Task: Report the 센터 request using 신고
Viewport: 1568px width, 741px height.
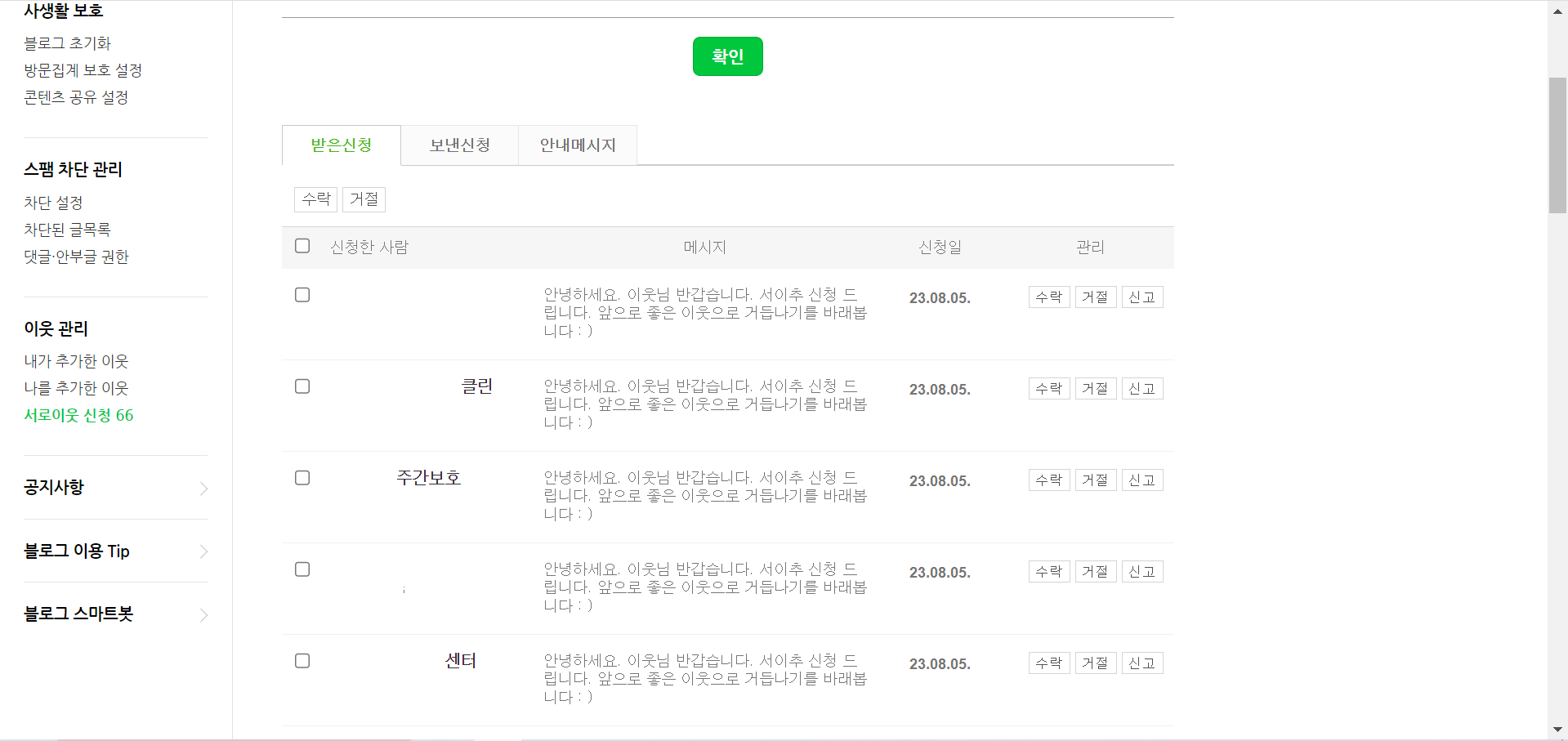Action: [x=1141, y=663]
